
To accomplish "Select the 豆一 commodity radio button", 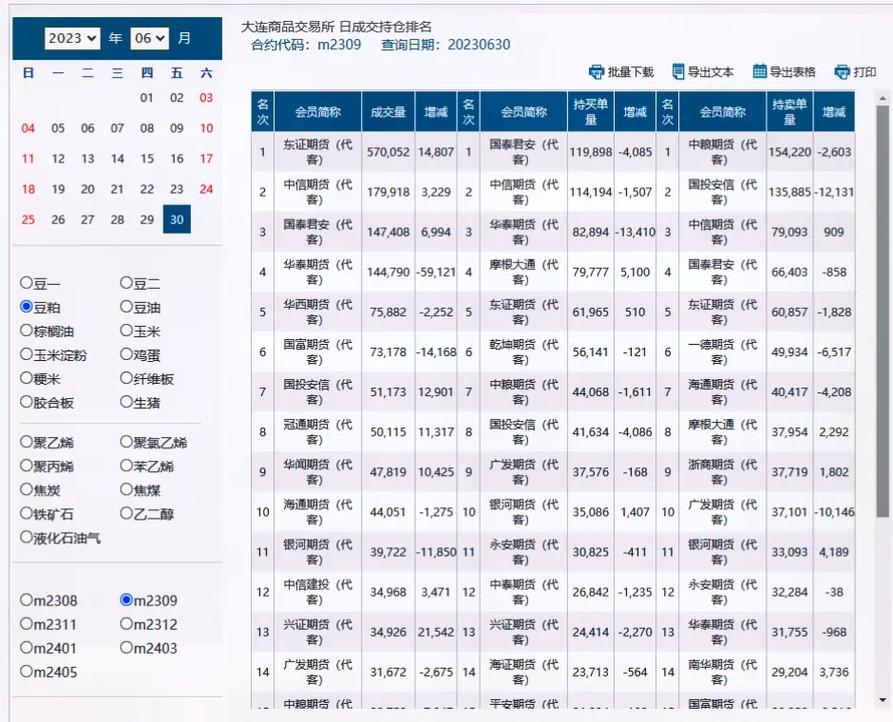I will click(x=26, y=285).
